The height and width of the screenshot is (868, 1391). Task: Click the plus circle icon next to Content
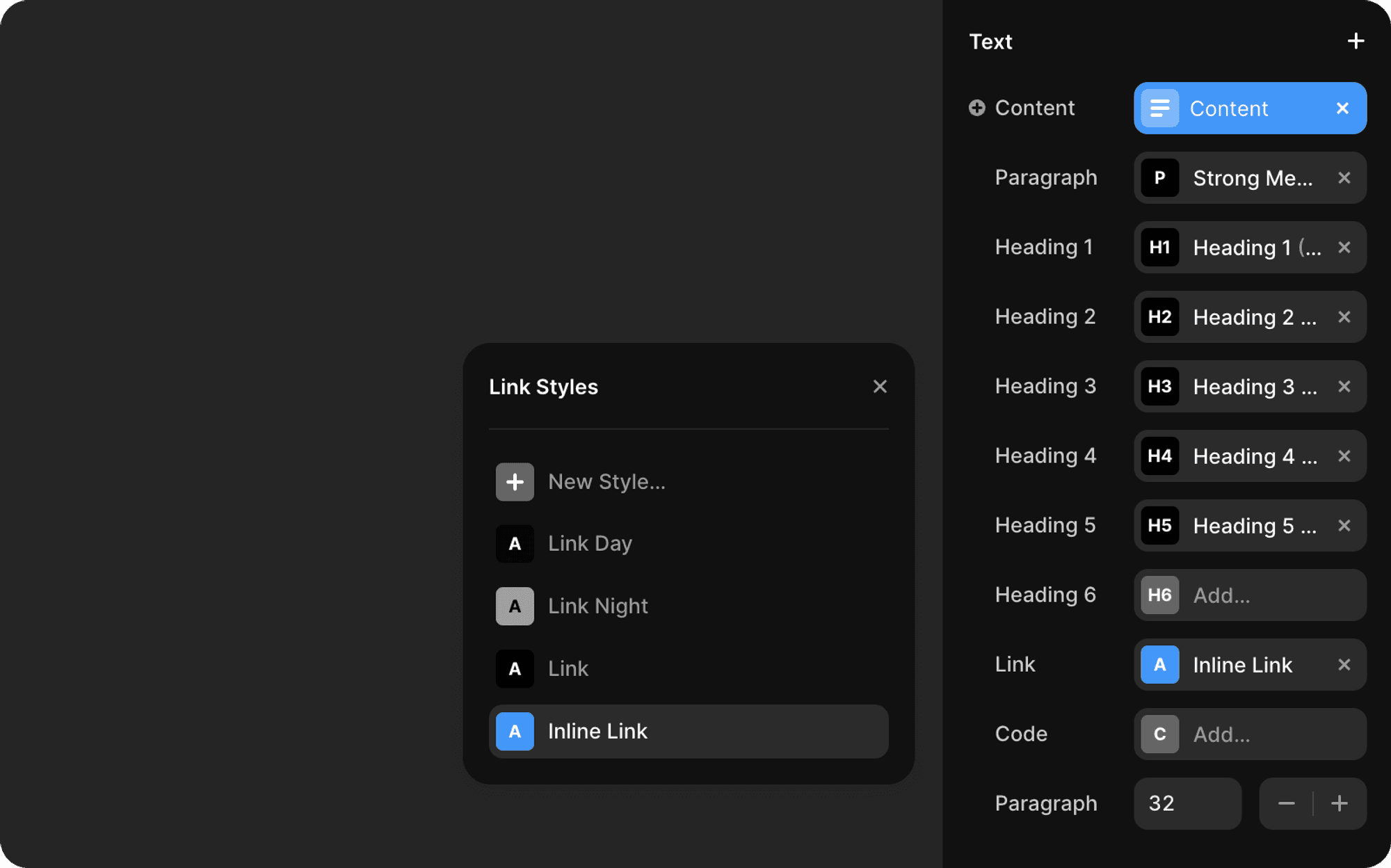pos(977,108)
